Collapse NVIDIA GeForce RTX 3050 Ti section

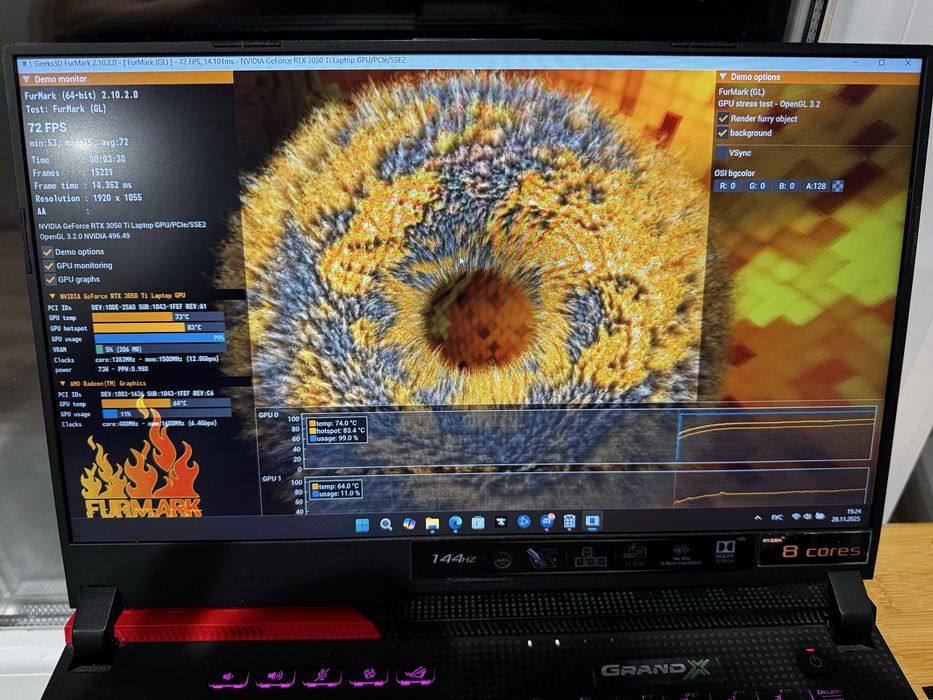[x=52, y=296]
